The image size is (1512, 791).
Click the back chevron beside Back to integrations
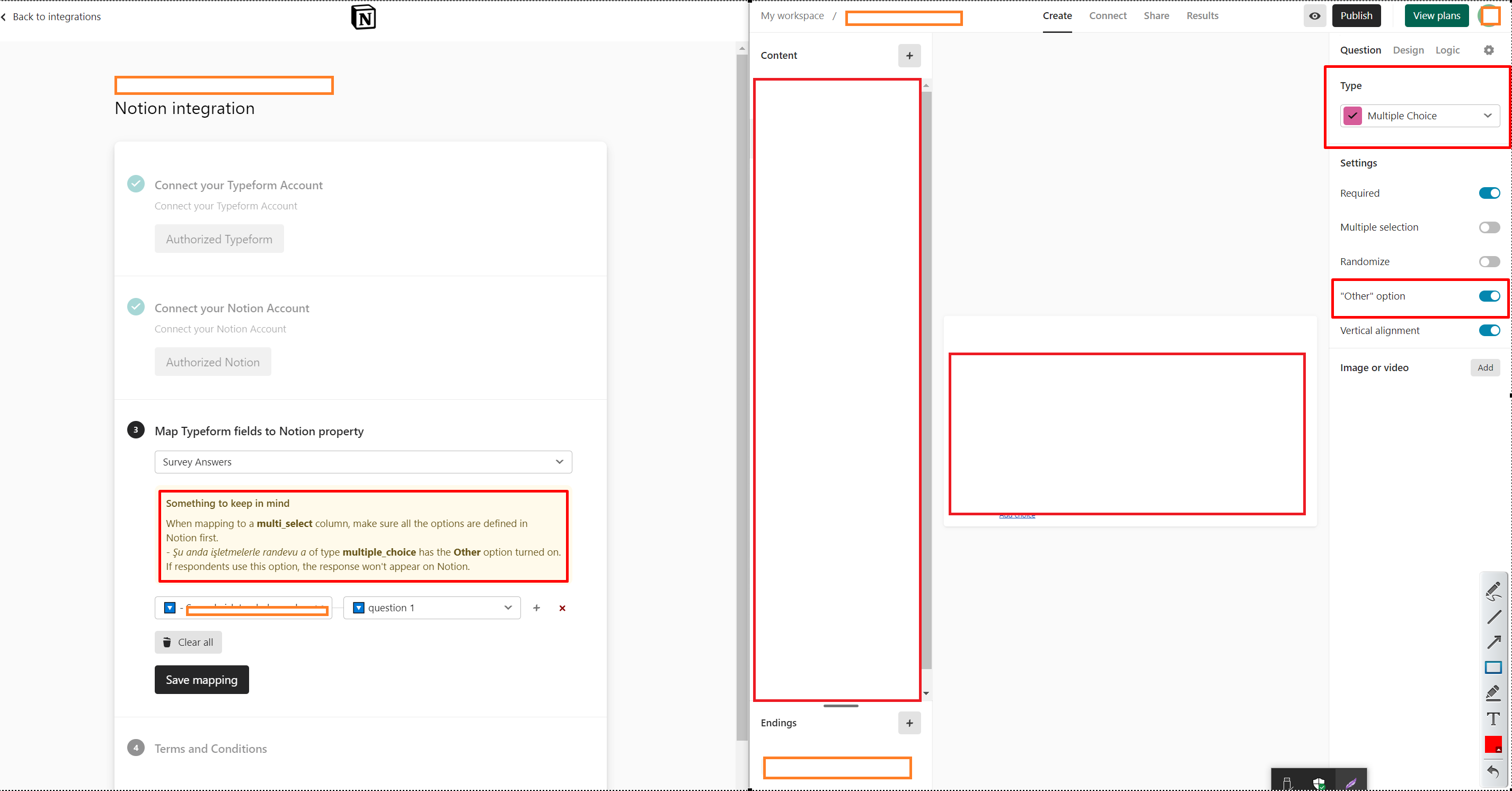click(x=4, y=17)
